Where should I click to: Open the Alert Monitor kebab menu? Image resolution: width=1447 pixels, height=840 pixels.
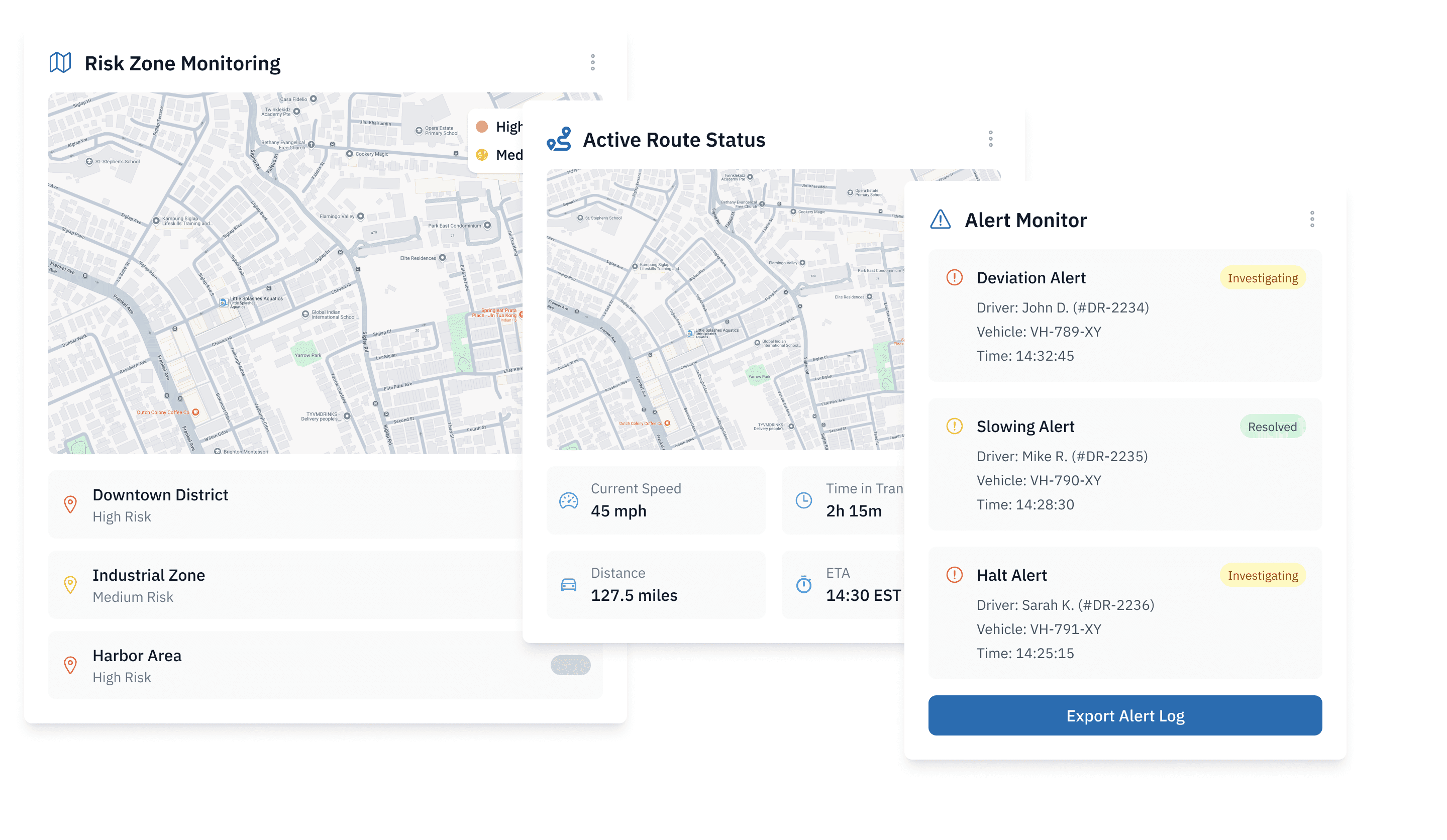[1312, 220]
